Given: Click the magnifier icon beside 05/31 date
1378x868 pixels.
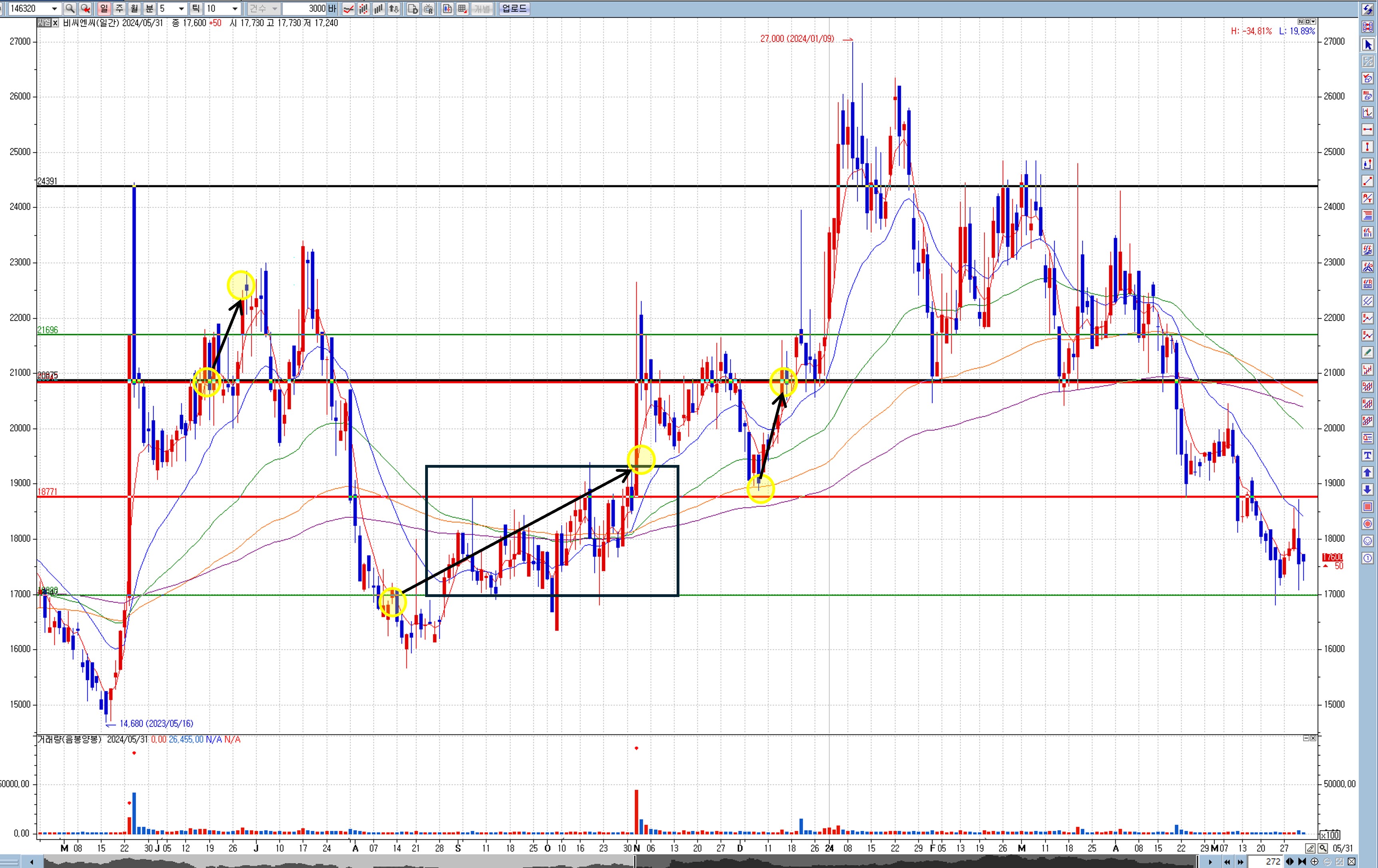Looking at the screenshot, I should pos(1323,848).
